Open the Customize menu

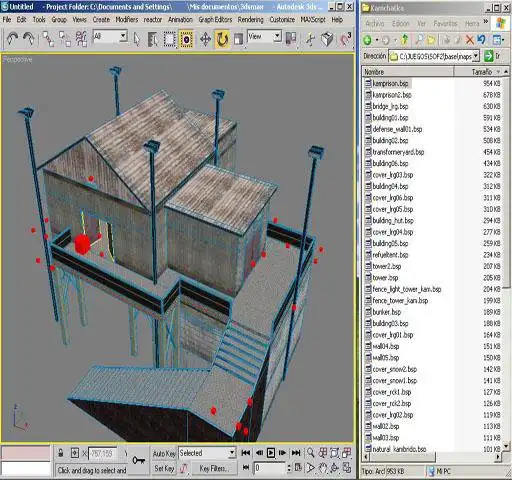tap(282, 20)
